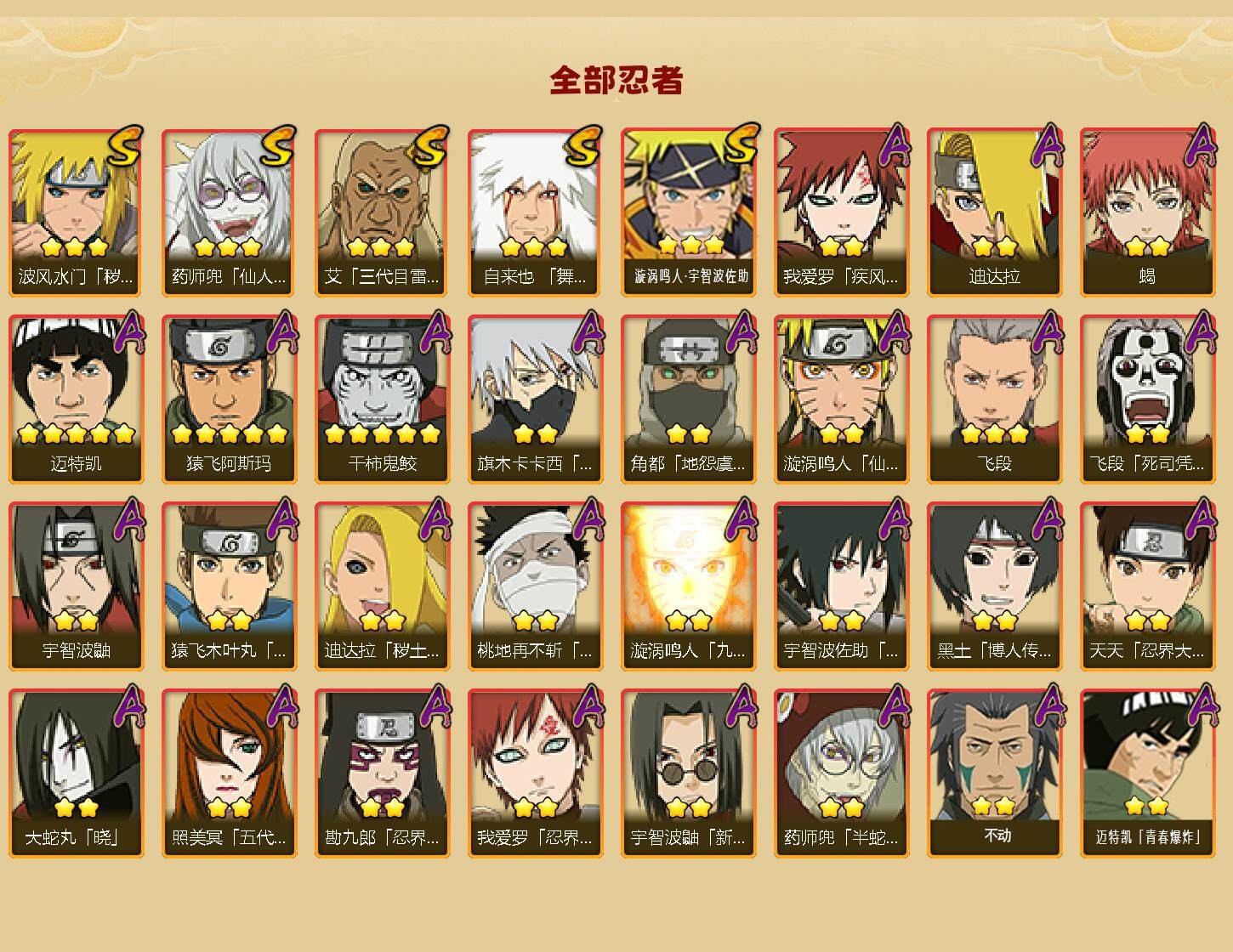Click the S rank badge on 波风水门

(123, 147)
